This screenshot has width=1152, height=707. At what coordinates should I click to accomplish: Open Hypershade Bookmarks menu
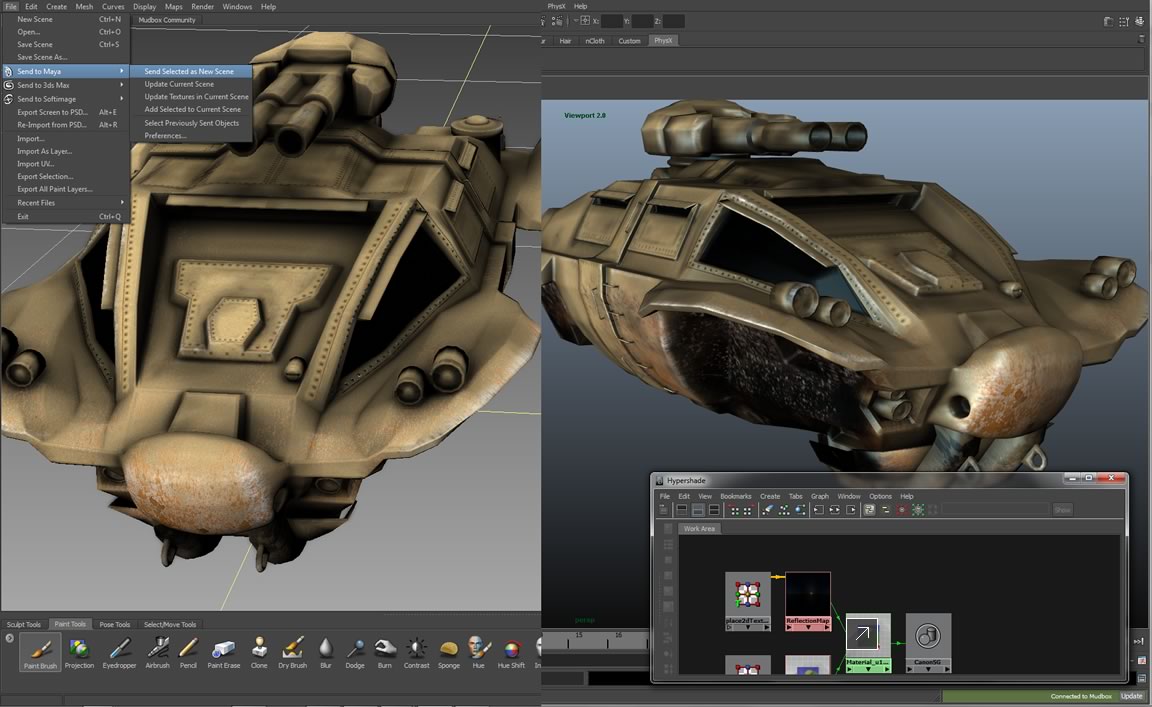[735, 497]
